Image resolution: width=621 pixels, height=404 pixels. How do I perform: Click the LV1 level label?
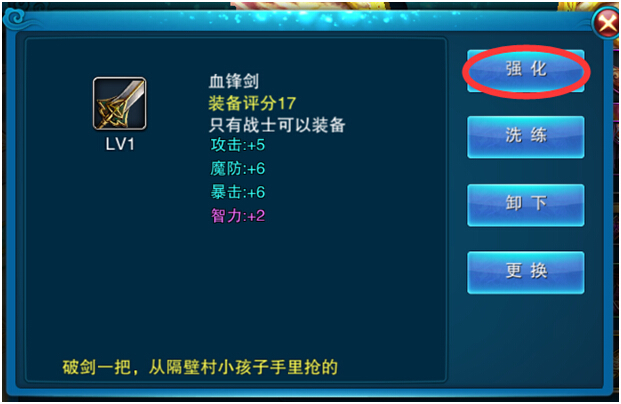tap(120, 144)
